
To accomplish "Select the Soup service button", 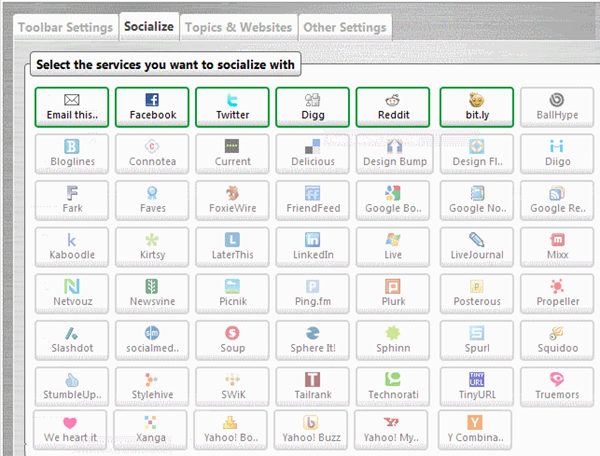I will [x=233, y=340].
